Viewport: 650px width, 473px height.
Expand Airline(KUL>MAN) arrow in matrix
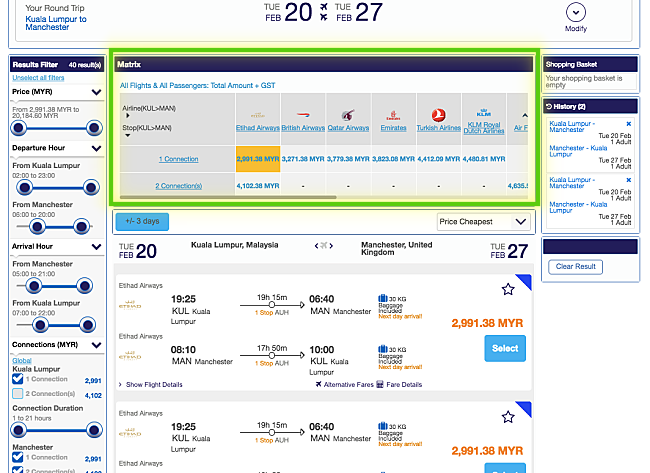[128, 116]
